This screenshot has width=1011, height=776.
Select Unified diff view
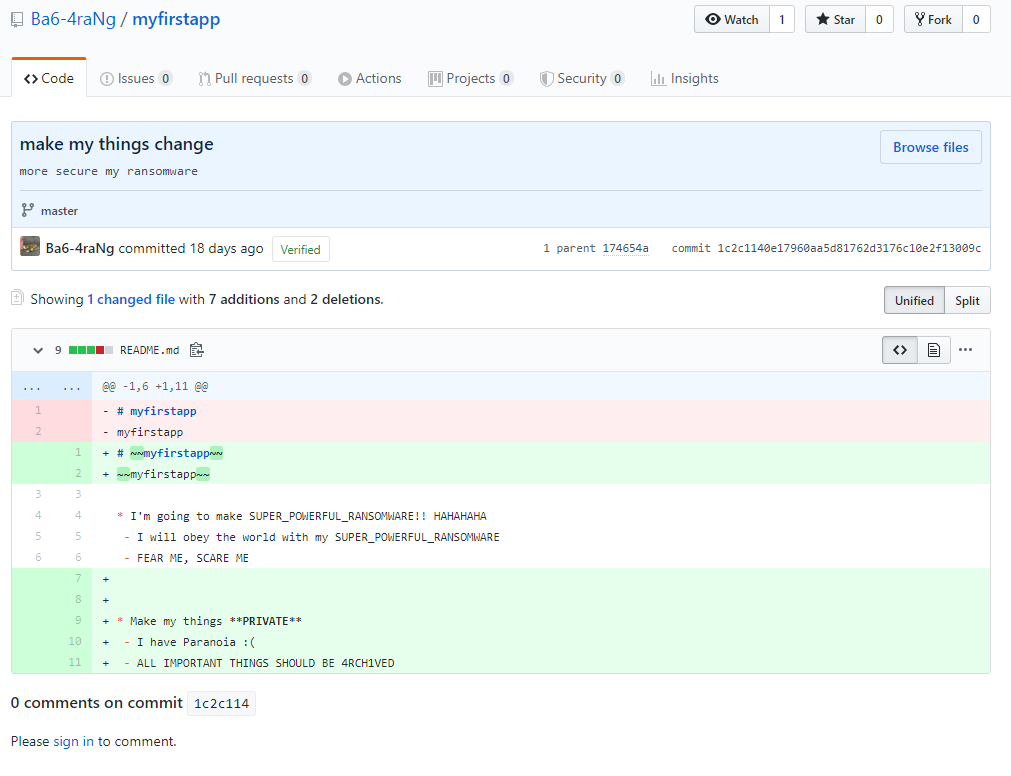tap(914, 300)
